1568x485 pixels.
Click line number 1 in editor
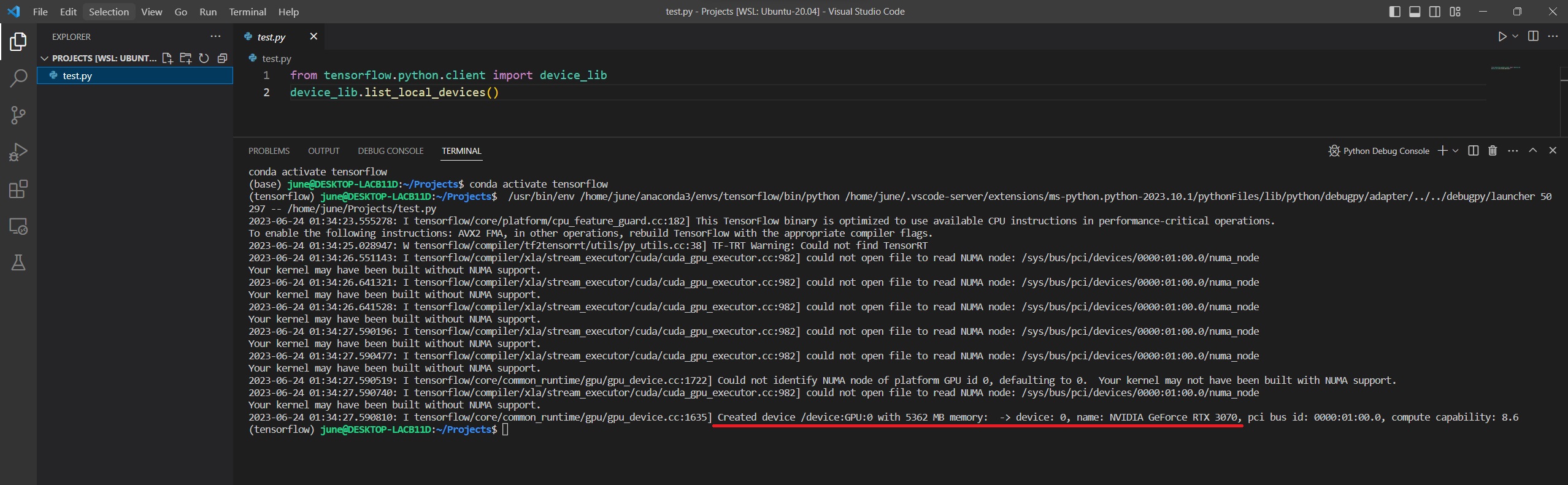click(266, 75)
